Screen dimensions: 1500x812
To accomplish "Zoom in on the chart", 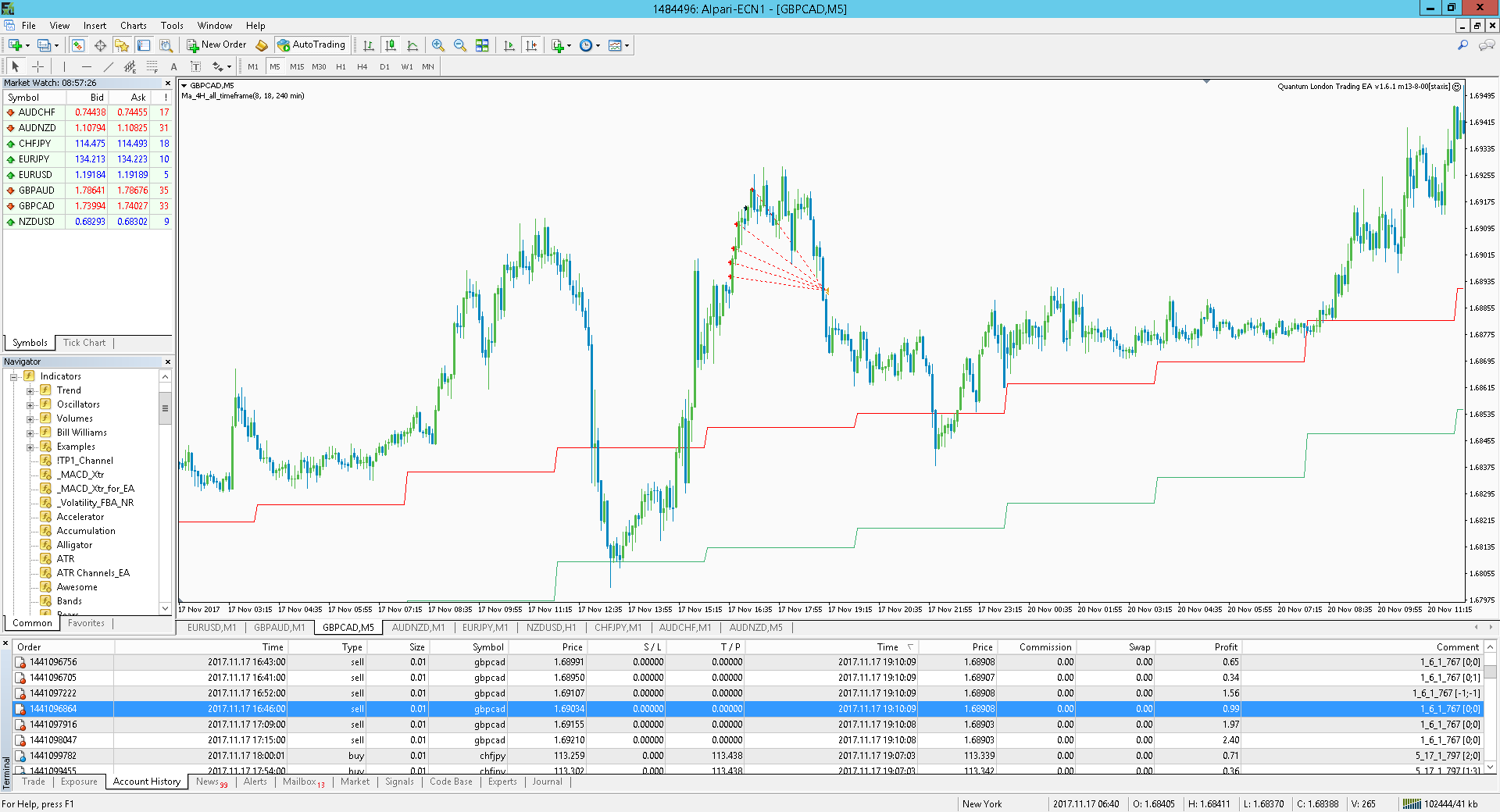I will coord(438,45).
